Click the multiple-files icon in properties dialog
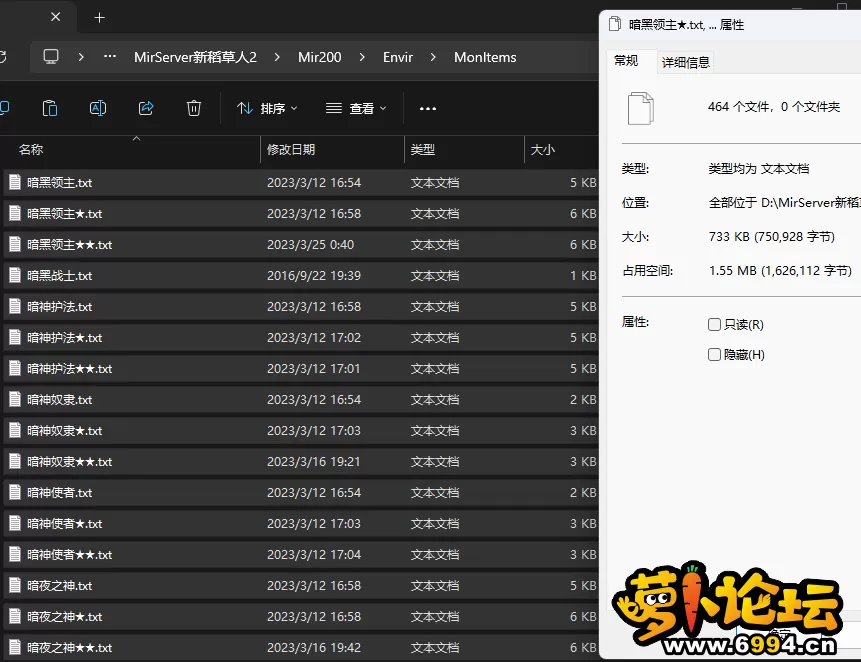 point(640,108)
